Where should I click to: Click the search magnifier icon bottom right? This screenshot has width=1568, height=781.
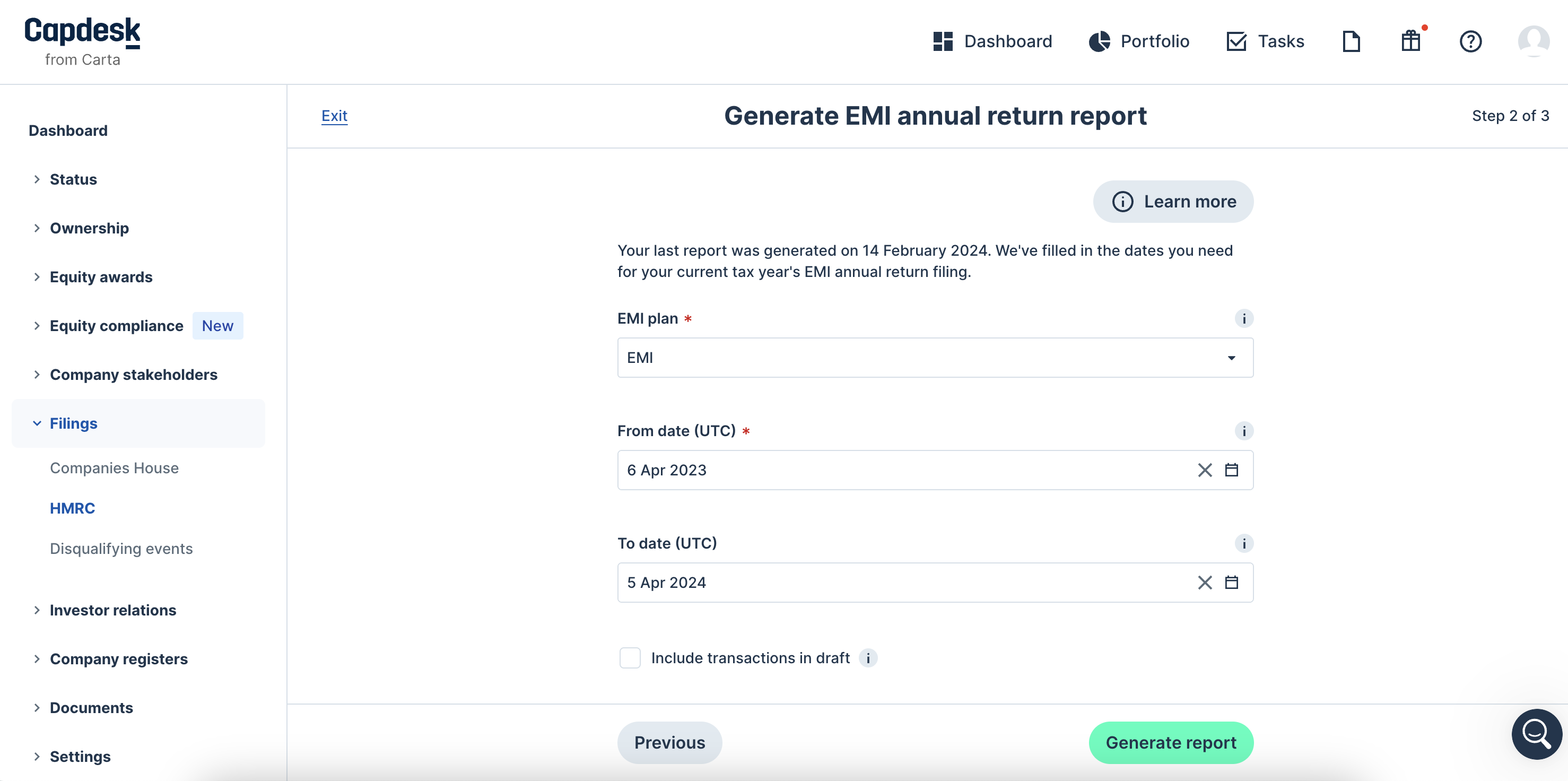(1536, 734)
